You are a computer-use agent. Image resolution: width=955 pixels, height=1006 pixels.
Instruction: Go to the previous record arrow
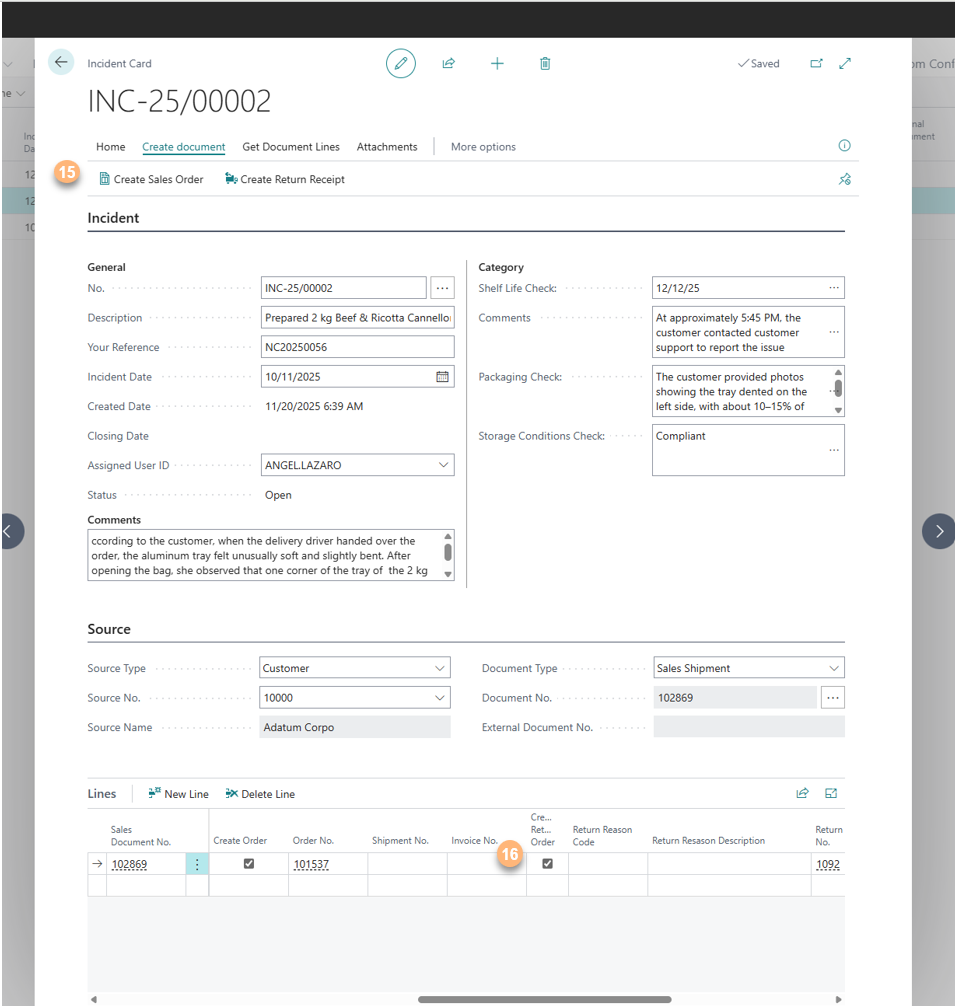coord(9,531)
